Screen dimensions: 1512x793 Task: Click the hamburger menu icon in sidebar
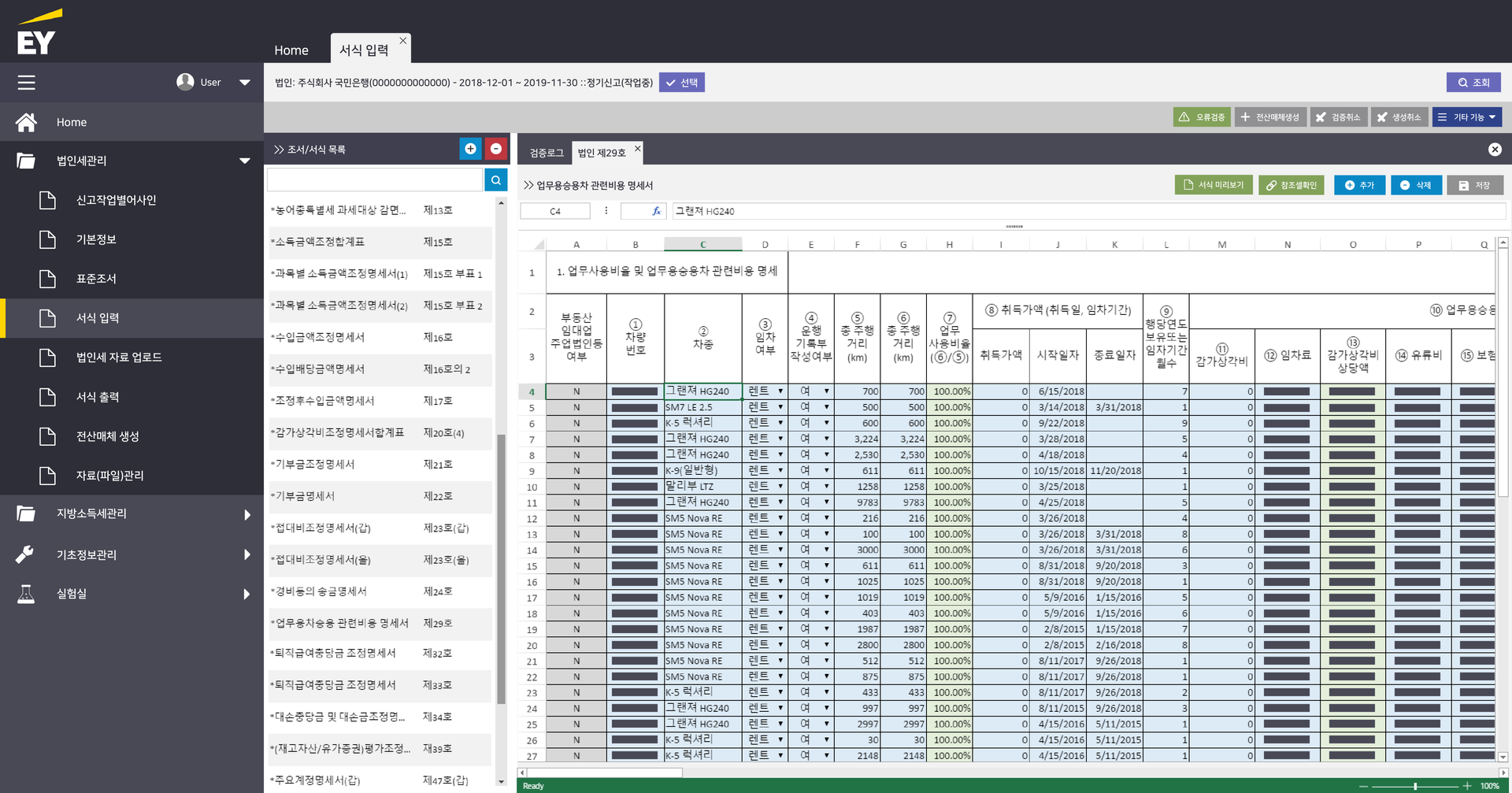[27, 83]
